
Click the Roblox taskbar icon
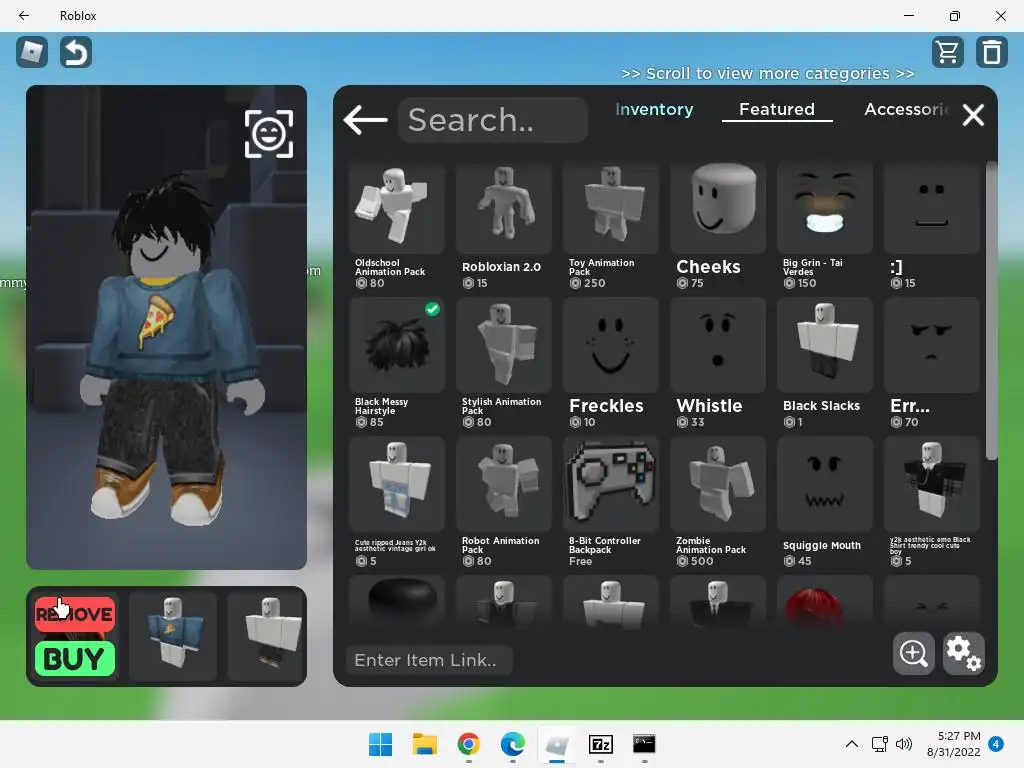pos(557,744)
